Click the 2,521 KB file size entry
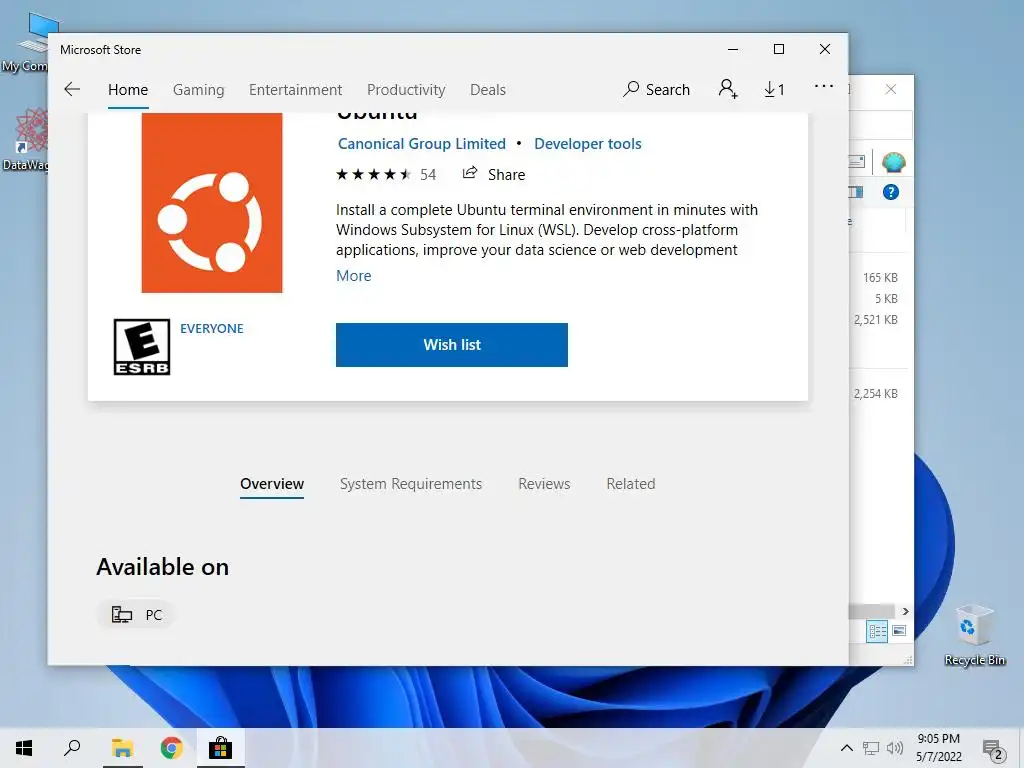 tap(876, 319)
